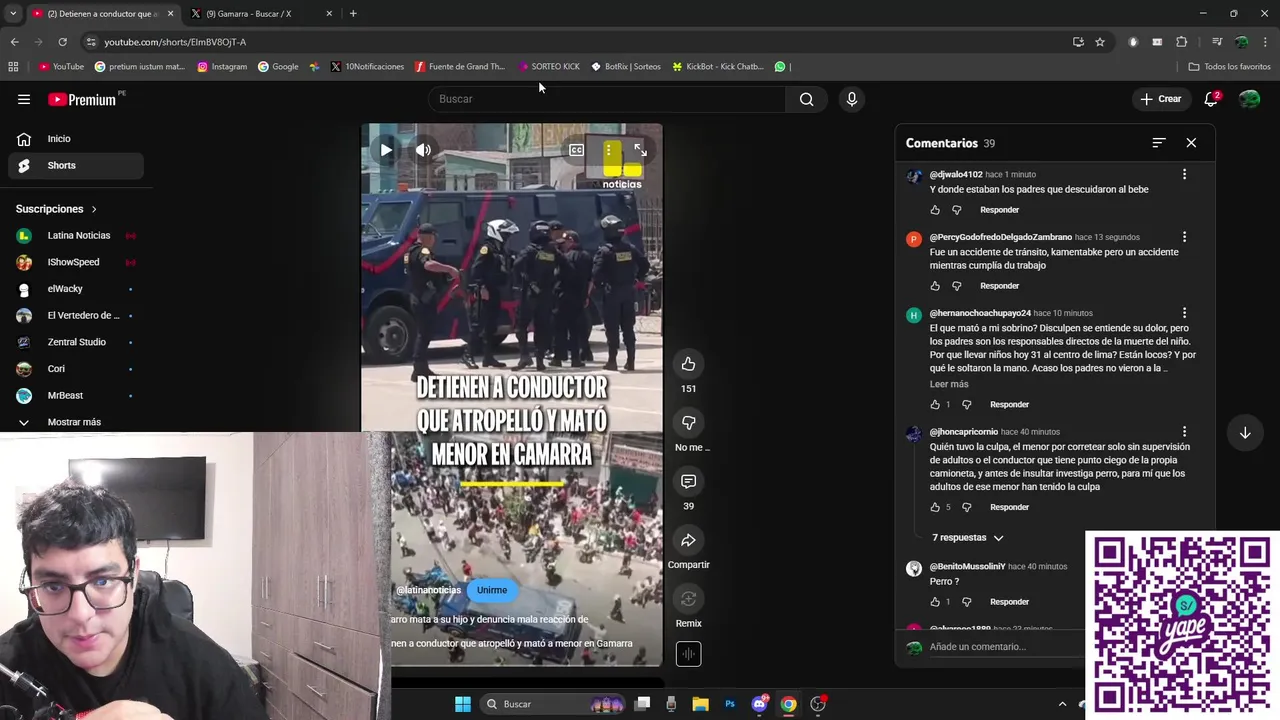The height and width of the screenshot is (720, 1280).
Task: Open the YouTube hamburger guide menu
Action: click(x=24, y=99)
